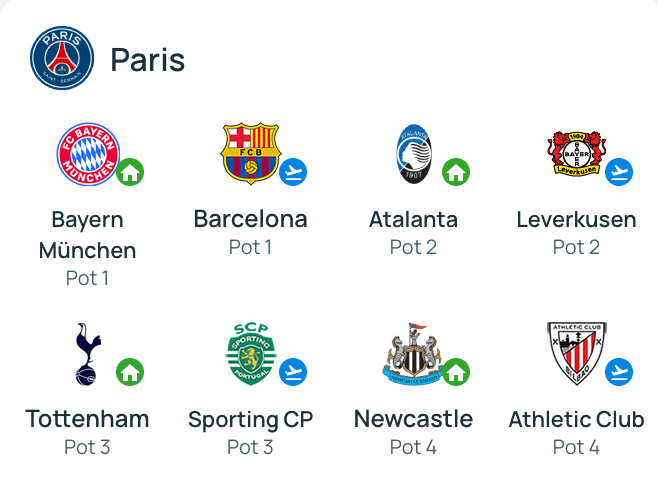Select the Barcelona club crest

click(250, 154)
